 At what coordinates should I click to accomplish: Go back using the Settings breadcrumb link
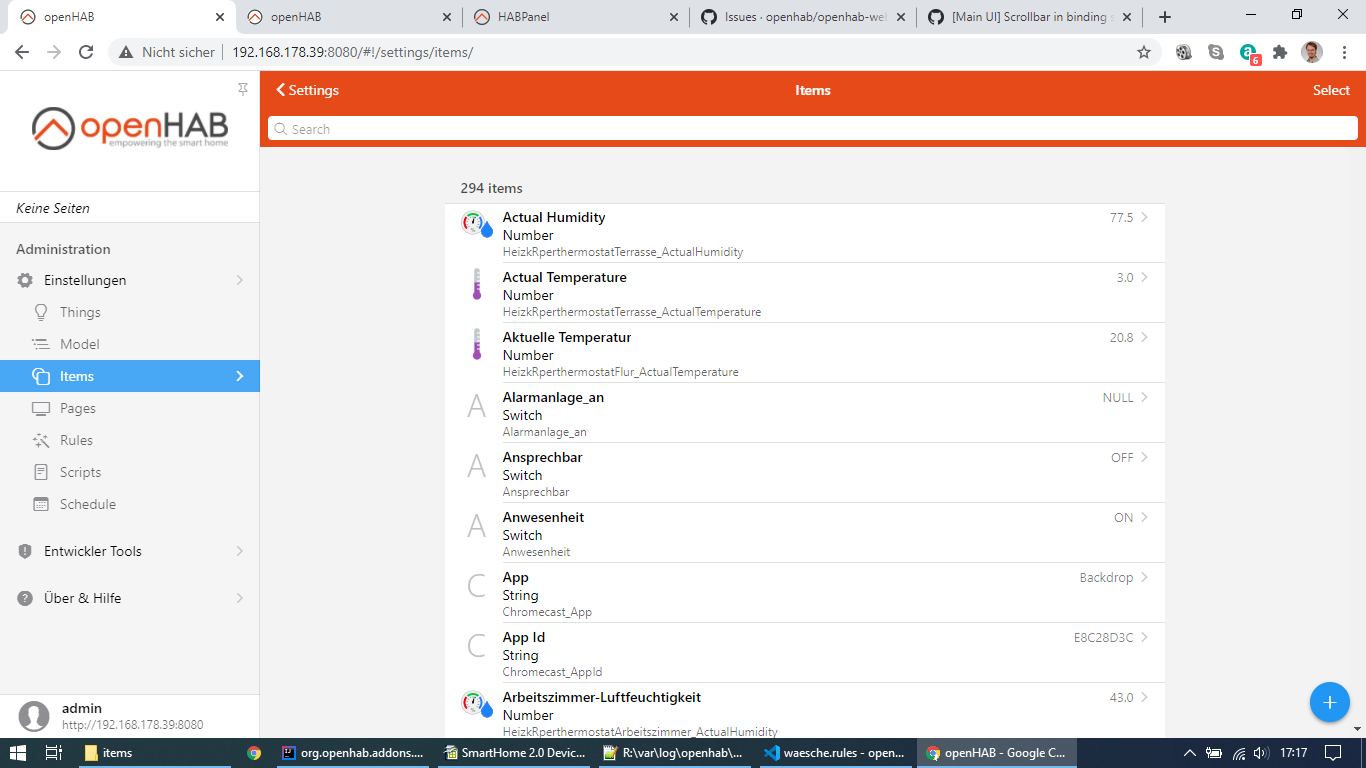click(307, 90)
